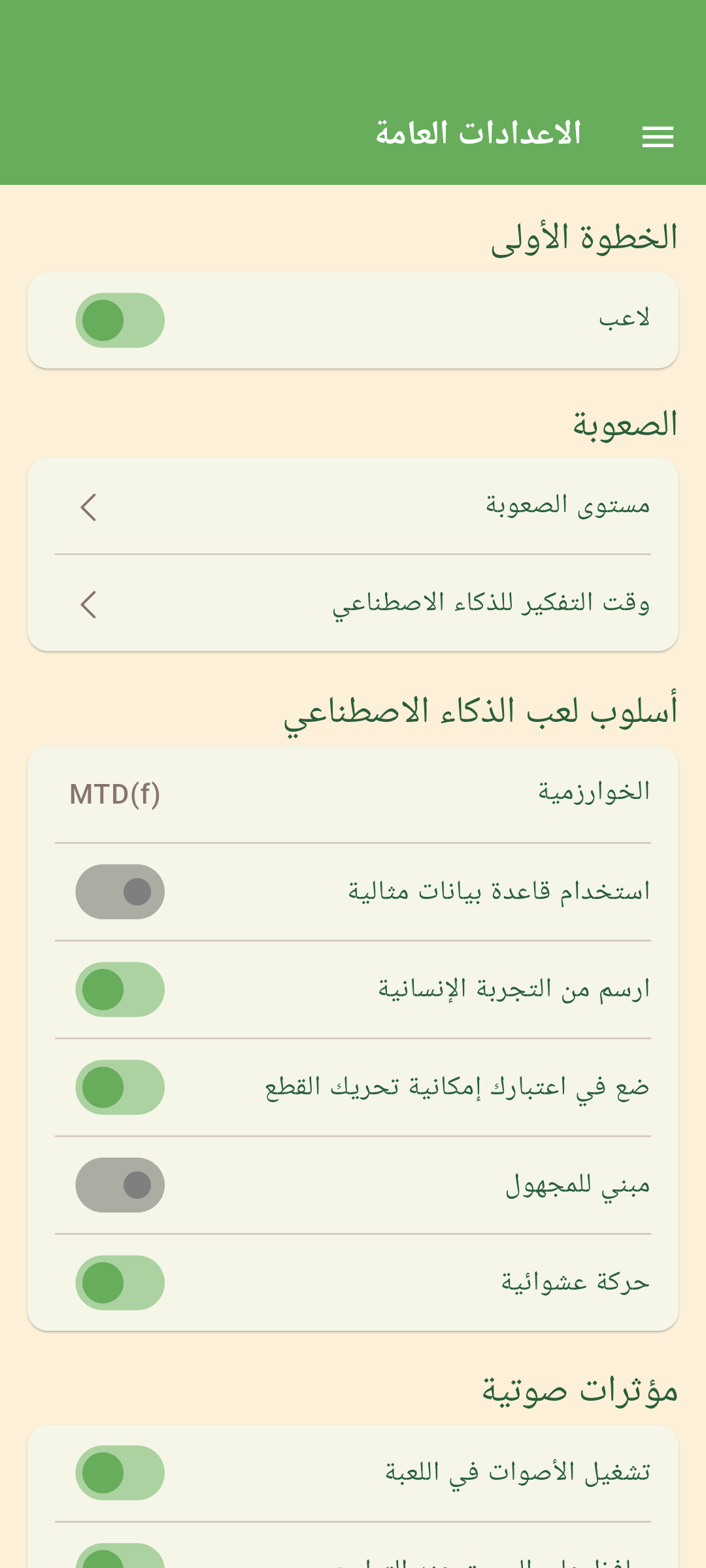706x1568 pixels.
Task: Tap the مؤثرات صوتية section heading
Action: click(x=580, y=1390)
